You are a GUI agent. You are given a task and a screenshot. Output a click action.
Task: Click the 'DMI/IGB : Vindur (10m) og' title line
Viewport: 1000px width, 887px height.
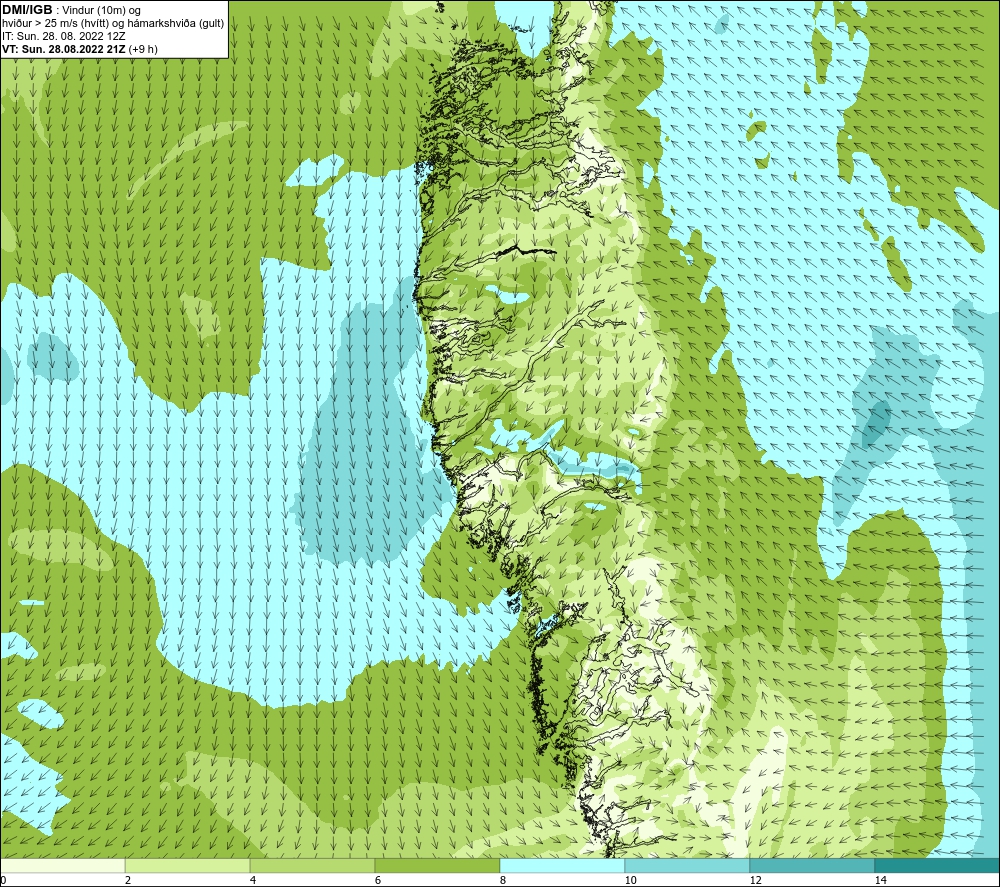coord(71,10)
